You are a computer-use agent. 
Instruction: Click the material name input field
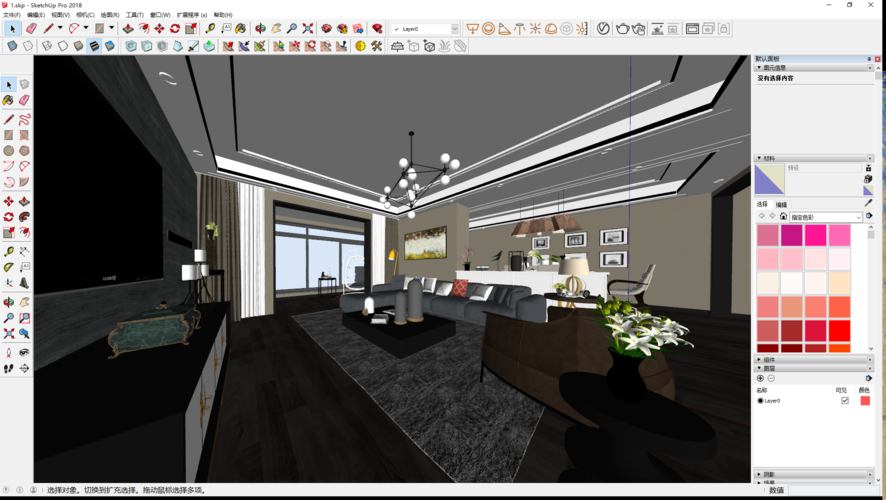(823, 168)
